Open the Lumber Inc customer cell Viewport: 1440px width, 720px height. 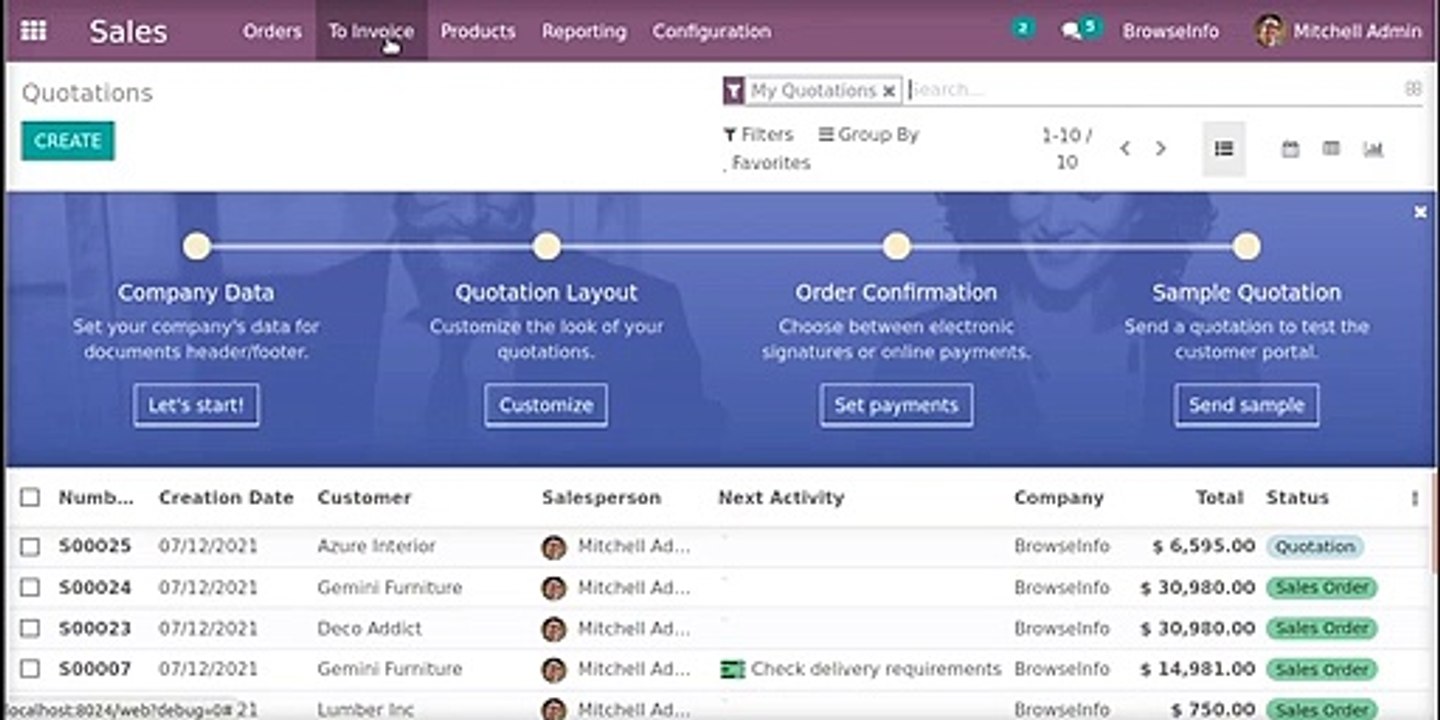[366, 710]
